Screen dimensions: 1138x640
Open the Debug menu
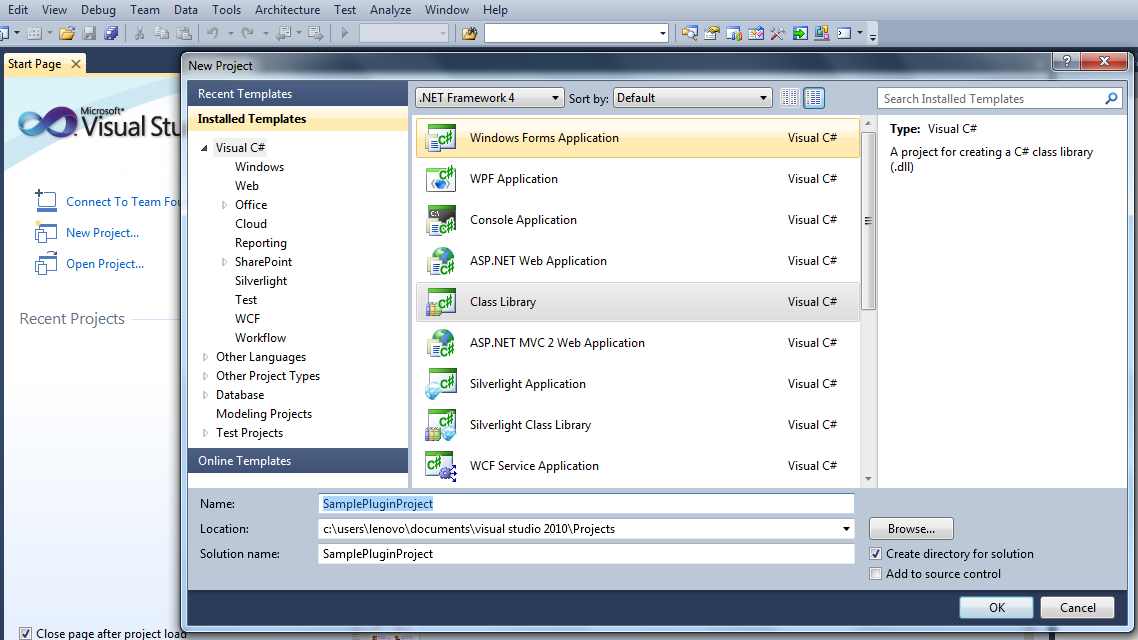(98, 9)
